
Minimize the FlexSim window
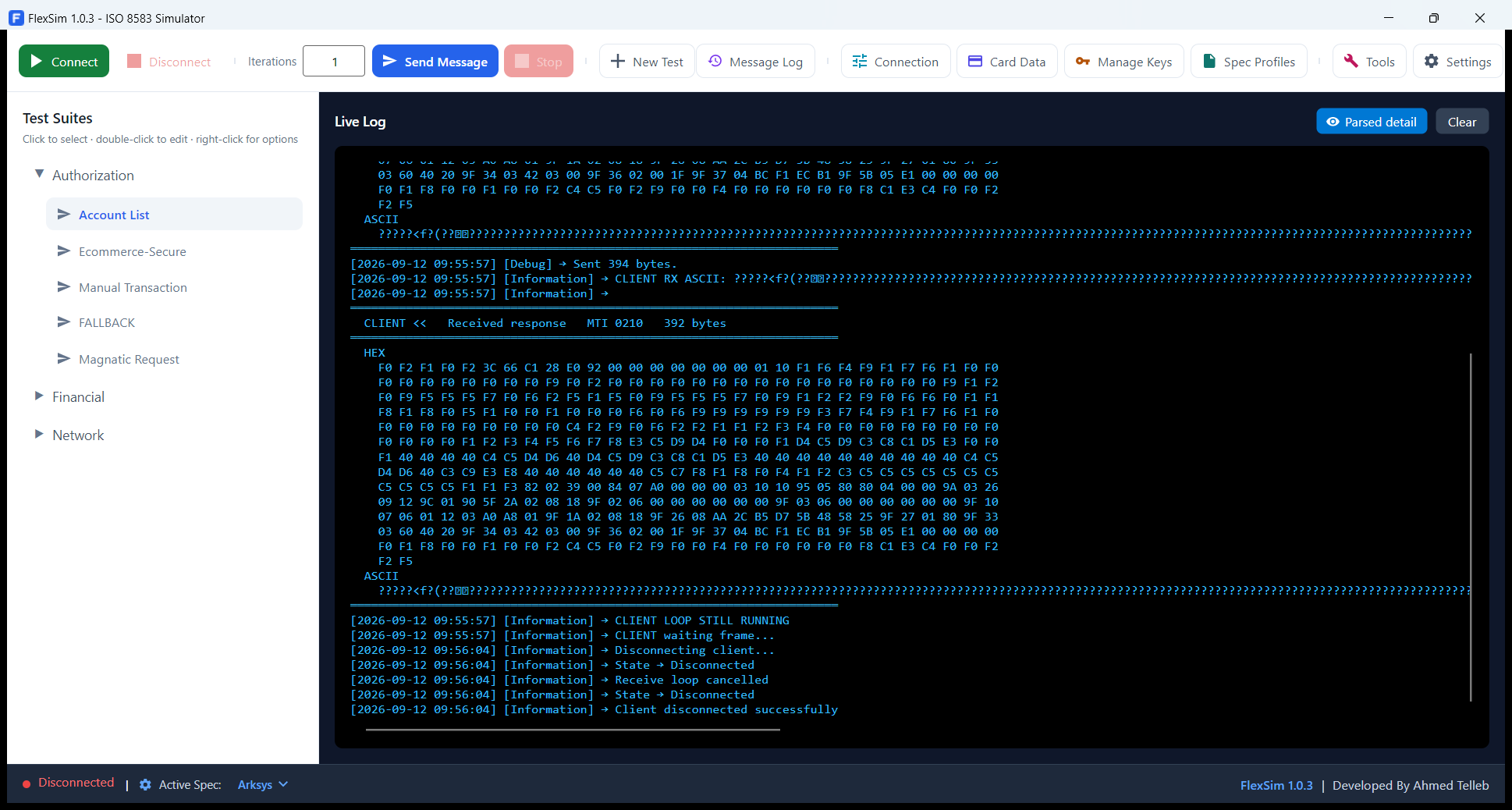[1388, 17]
